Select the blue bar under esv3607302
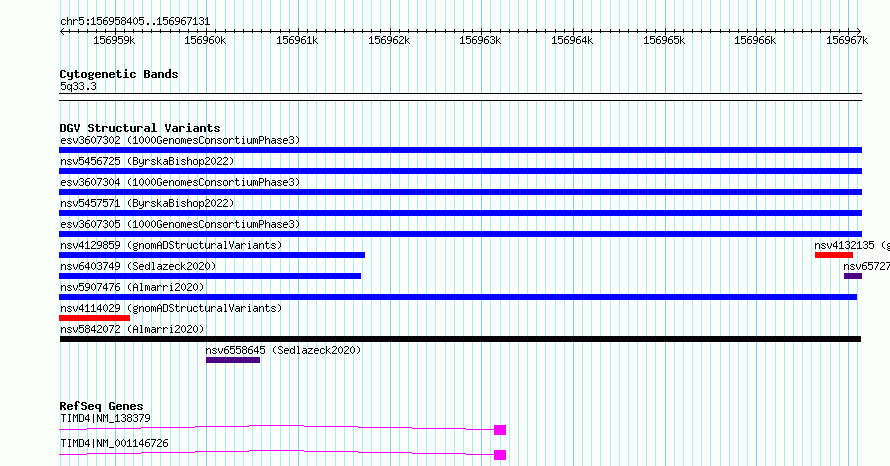The height and width of the screenshot is (466, 890). (460, 150)
